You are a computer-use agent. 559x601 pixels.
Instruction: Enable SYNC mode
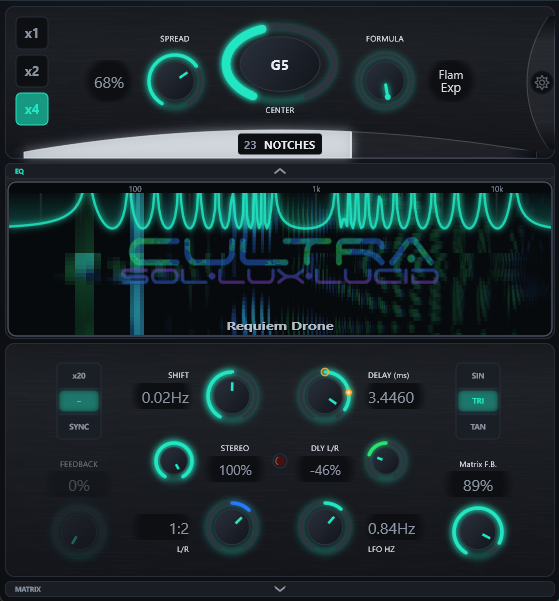pos(79,427)
